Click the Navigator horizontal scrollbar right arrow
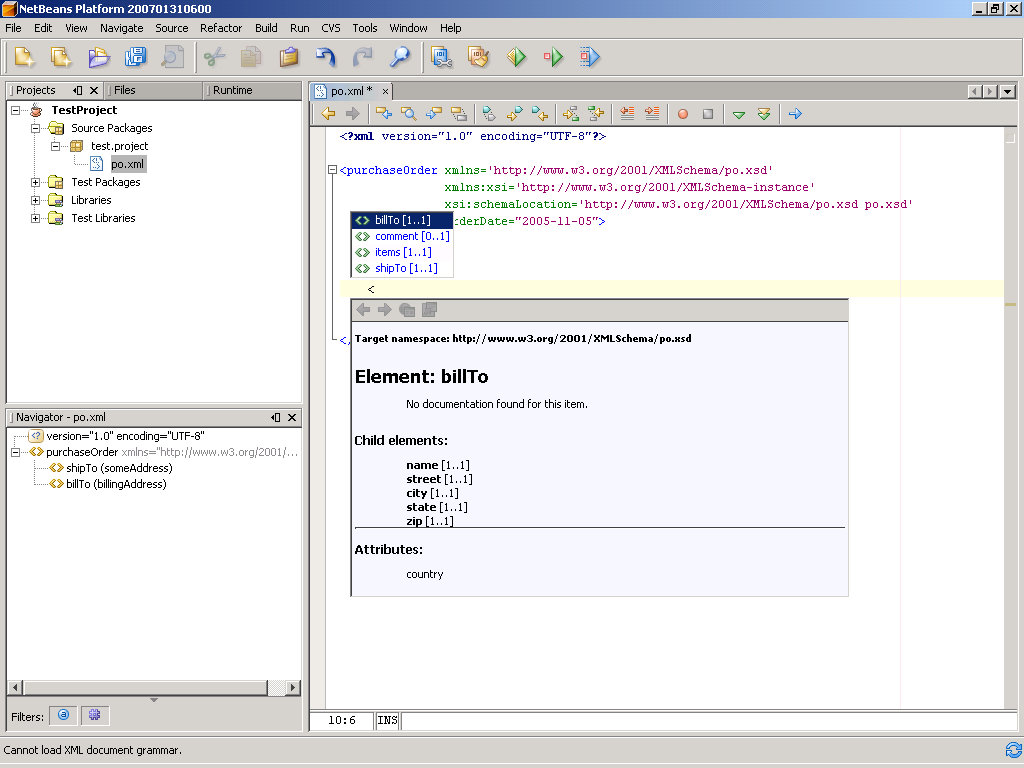The width and height of the screenshot is (1024, 768). [292, 688]
